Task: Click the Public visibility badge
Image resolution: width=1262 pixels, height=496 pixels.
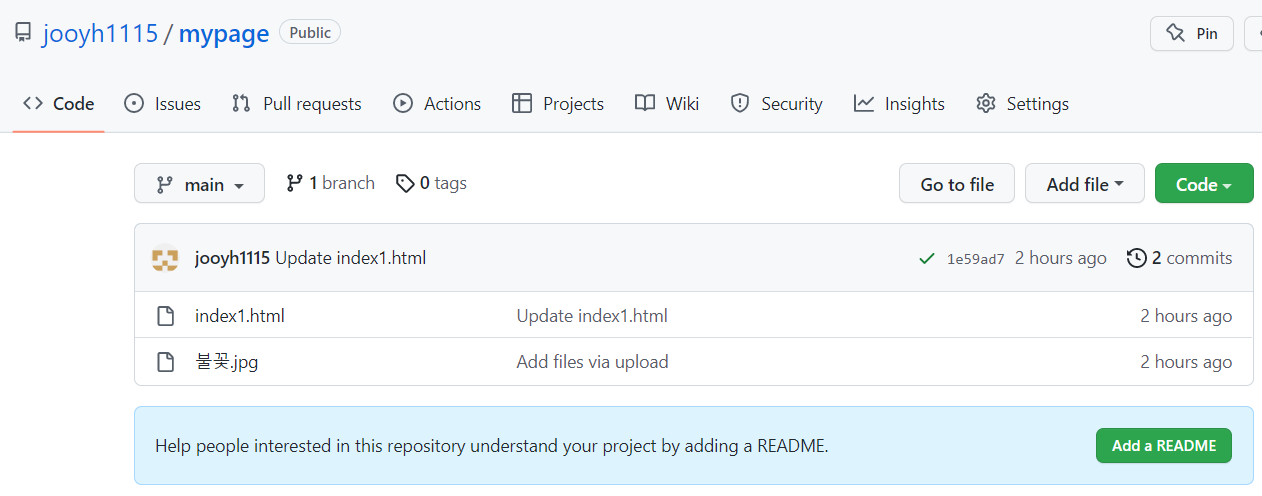Action: pos(310,32)
